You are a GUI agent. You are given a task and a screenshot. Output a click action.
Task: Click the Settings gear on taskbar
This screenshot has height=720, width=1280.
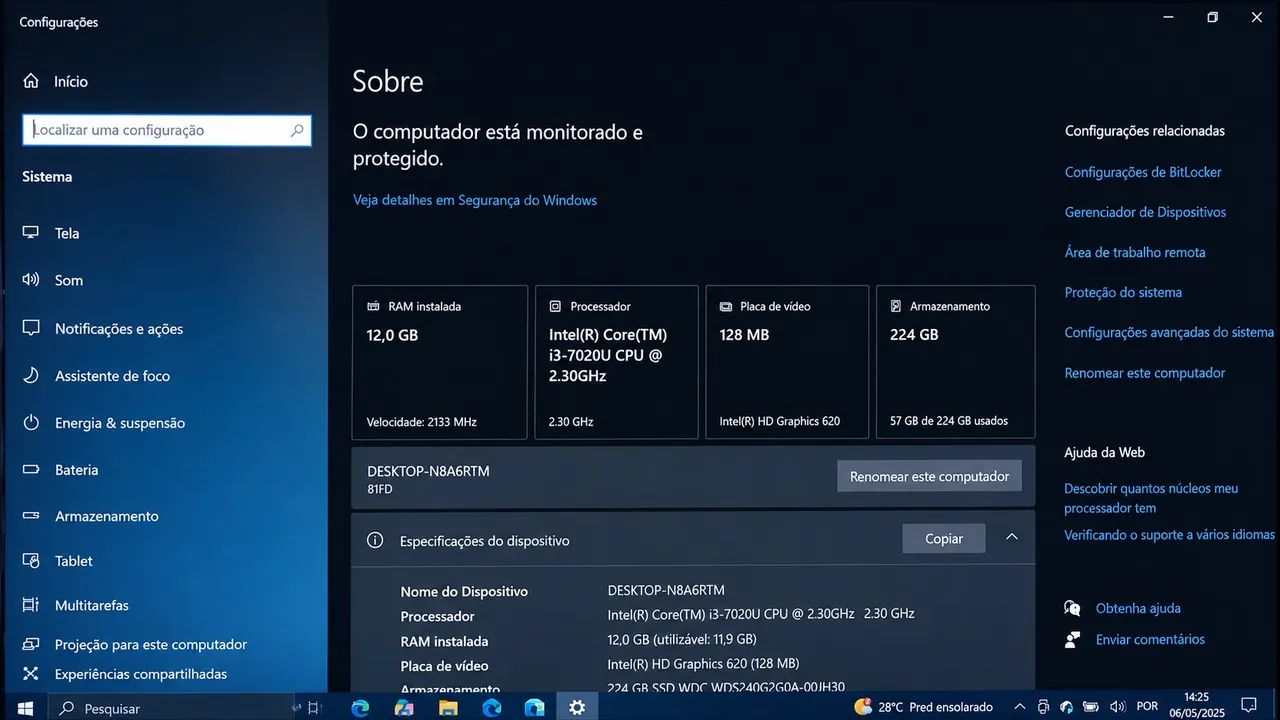pos(577,707)
